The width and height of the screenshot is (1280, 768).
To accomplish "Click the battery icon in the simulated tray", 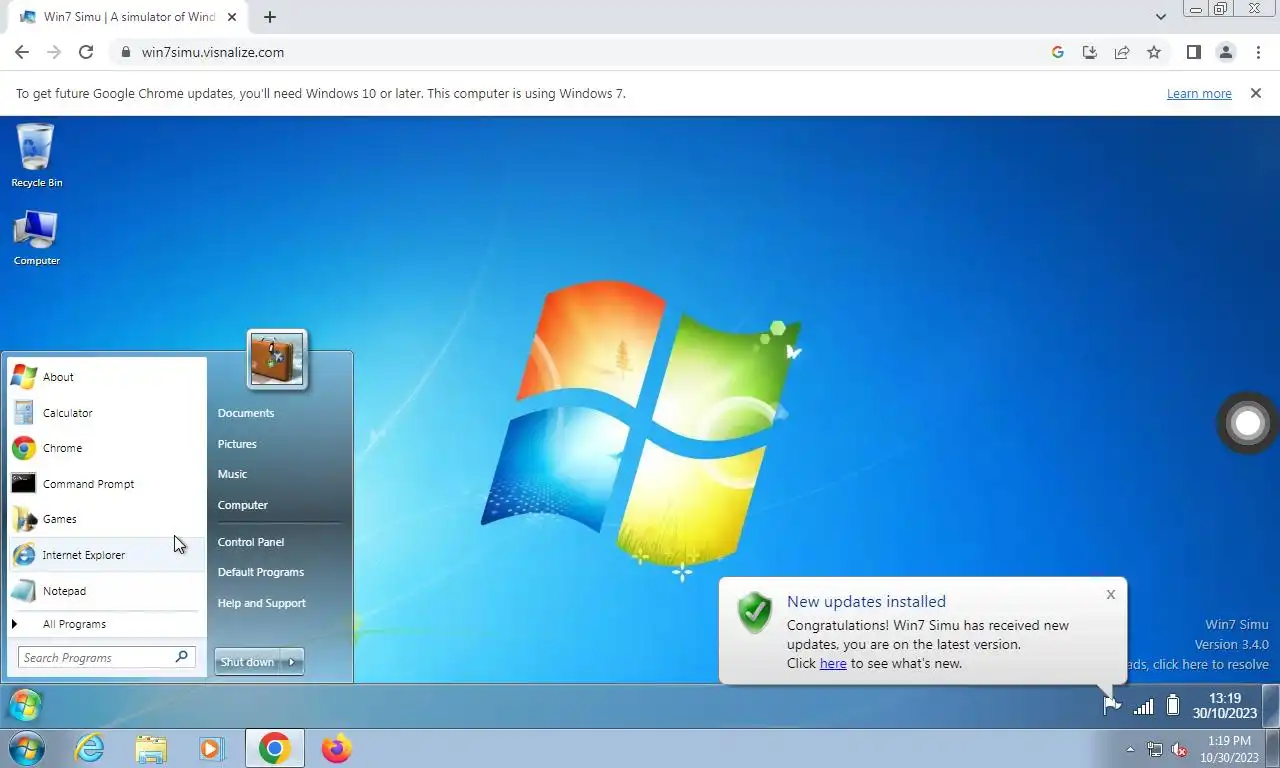I will pos(1173,706).
